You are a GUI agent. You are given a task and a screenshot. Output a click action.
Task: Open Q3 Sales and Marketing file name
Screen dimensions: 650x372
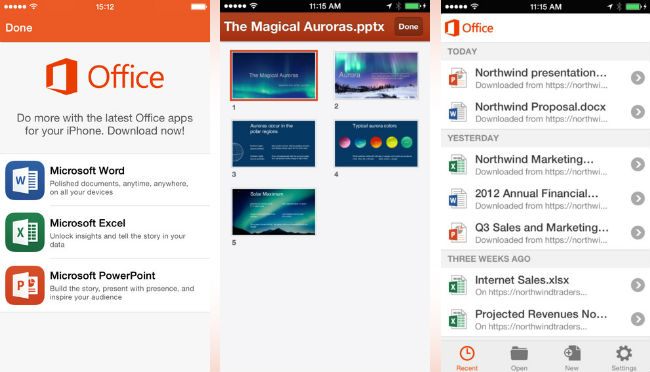click(541, 228)
